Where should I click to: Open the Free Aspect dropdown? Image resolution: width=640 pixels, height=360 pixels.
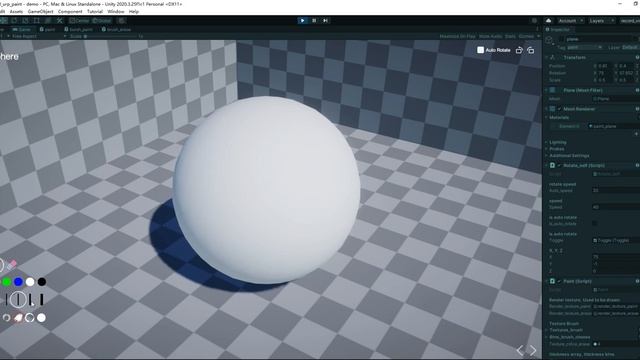click(x=37, y=36)
